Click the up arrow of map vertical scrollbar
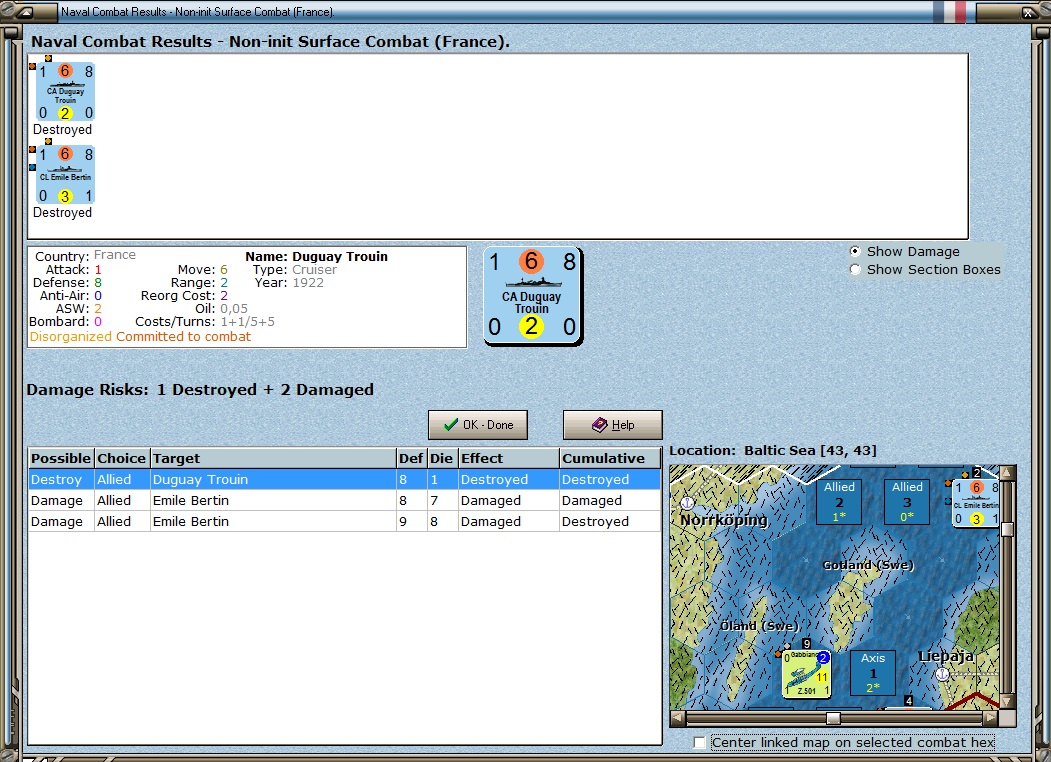This screenshot has height=762, width=1051. coord(1007,472)
